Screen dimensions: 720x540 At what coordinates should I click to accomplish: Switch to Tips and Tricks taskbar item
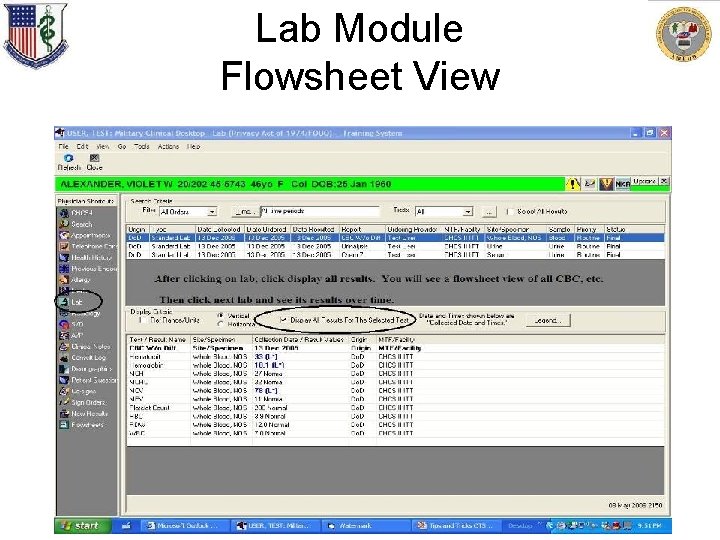(x=455, y=526)
